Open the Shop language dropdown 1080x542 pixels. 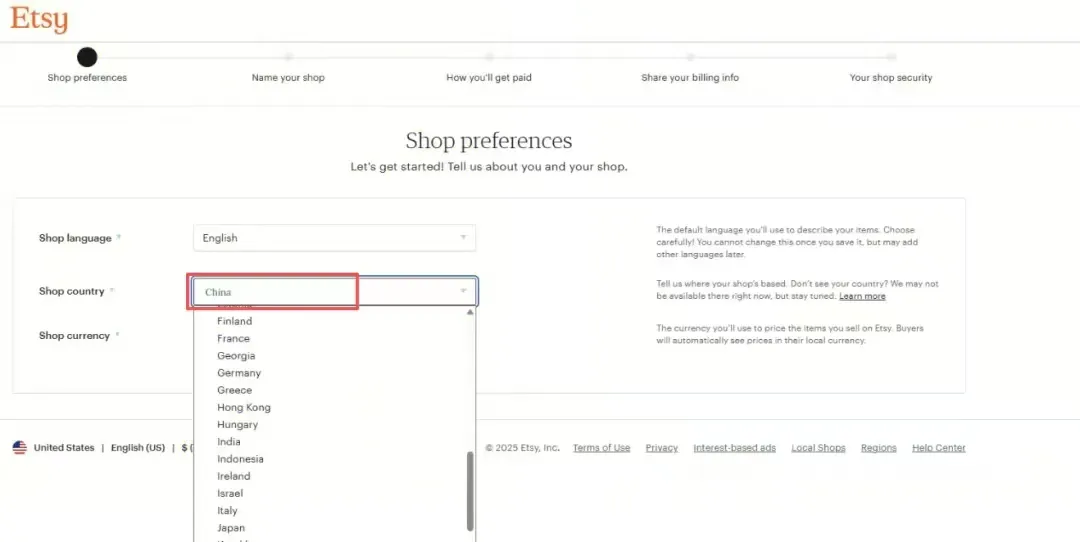[x=334, y=238]
